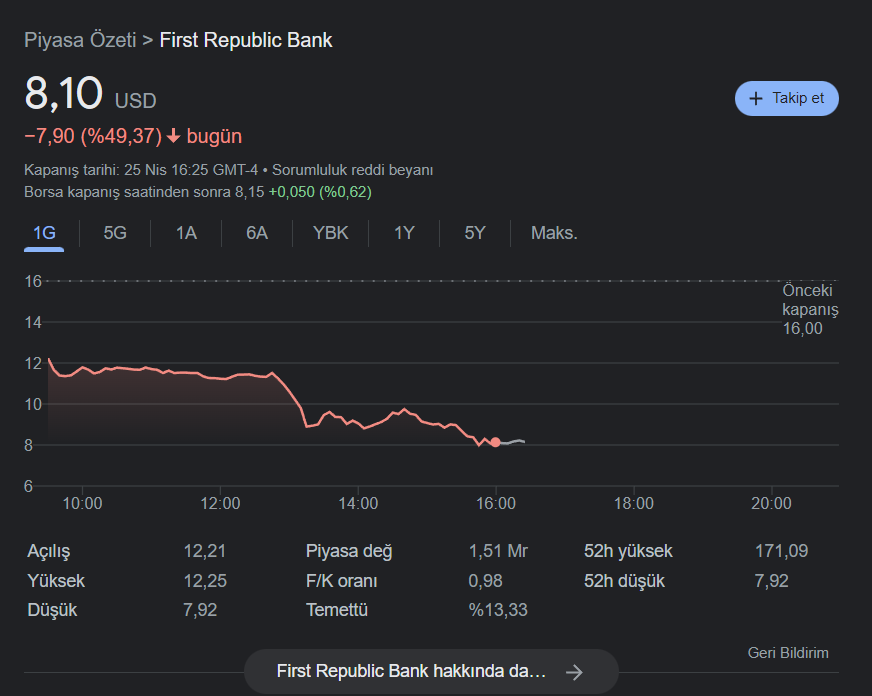This screenshot has width=872, height=696.
Task: Click the red closing dot on the chart
Action: point(495,442)
